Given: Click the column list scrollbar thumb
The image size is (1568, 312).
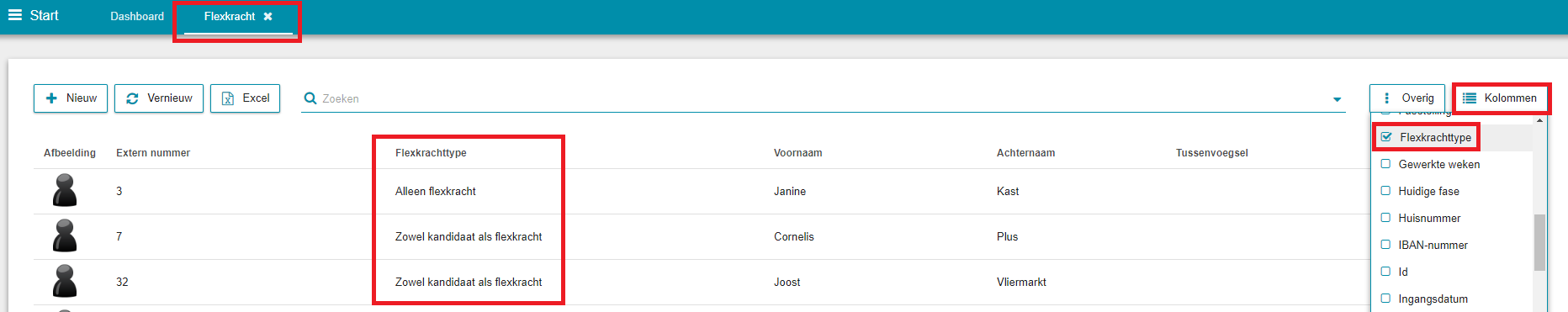Looking at the screenshot, I should point(1539,242).
